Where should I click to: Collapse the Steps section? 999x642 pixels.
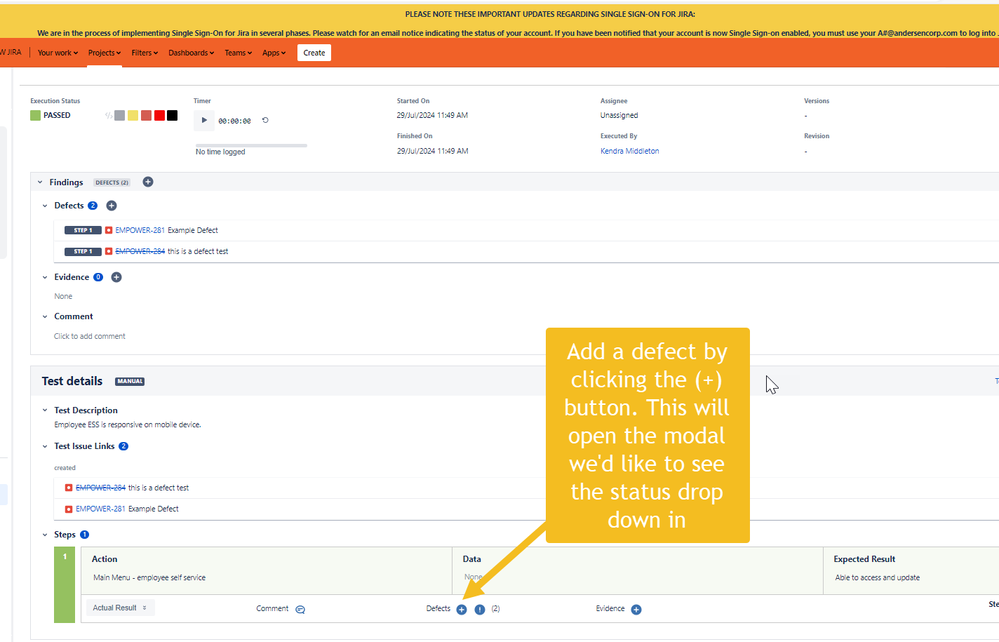coord(45,535)
